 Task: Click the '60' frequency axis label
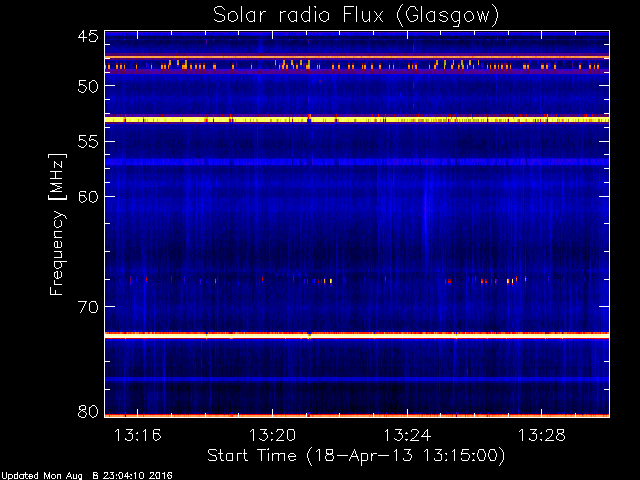88,197
